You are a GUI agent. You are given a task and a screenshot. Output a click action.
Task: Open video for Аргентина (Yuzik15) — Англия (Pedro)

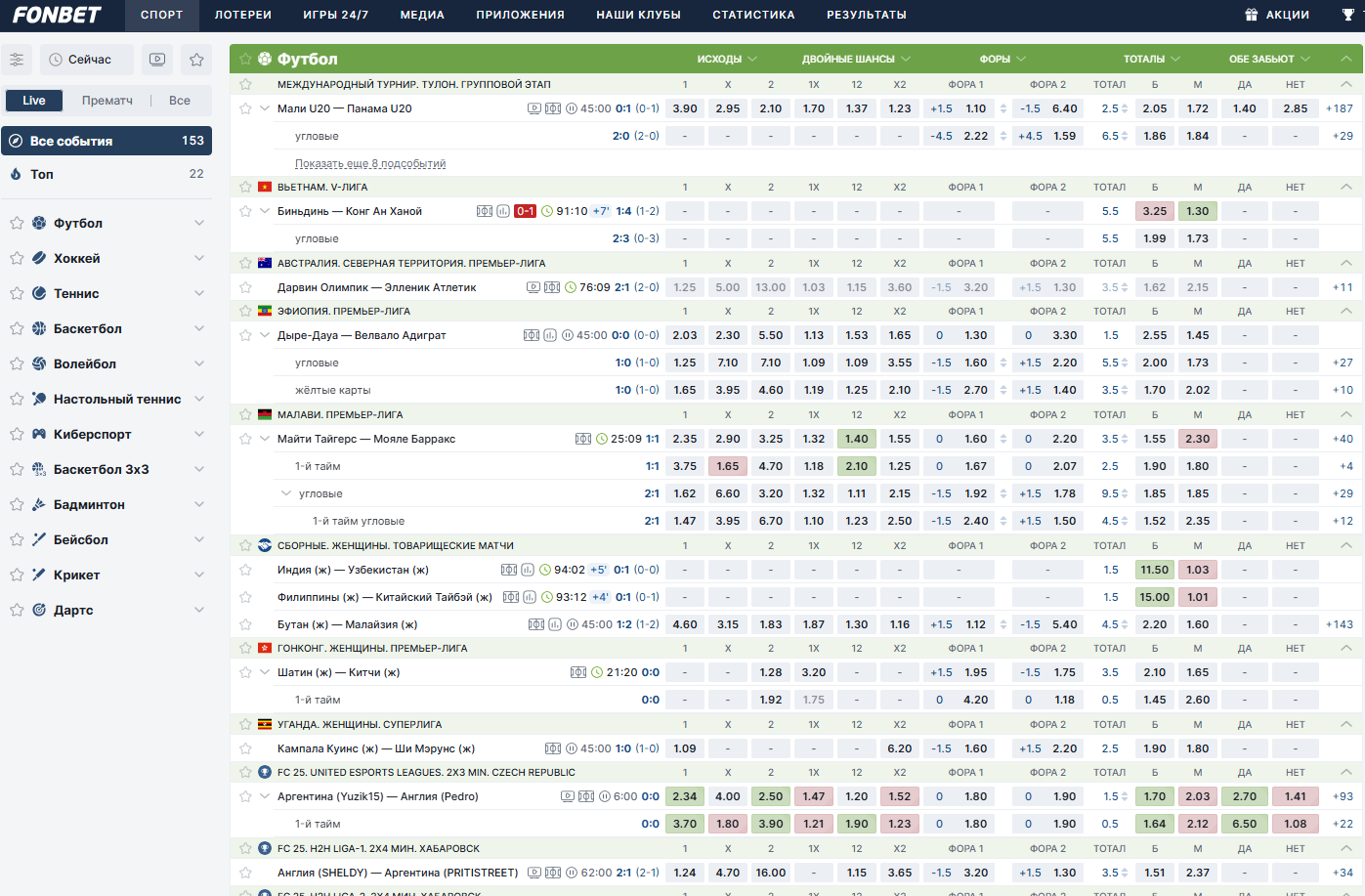568,796
